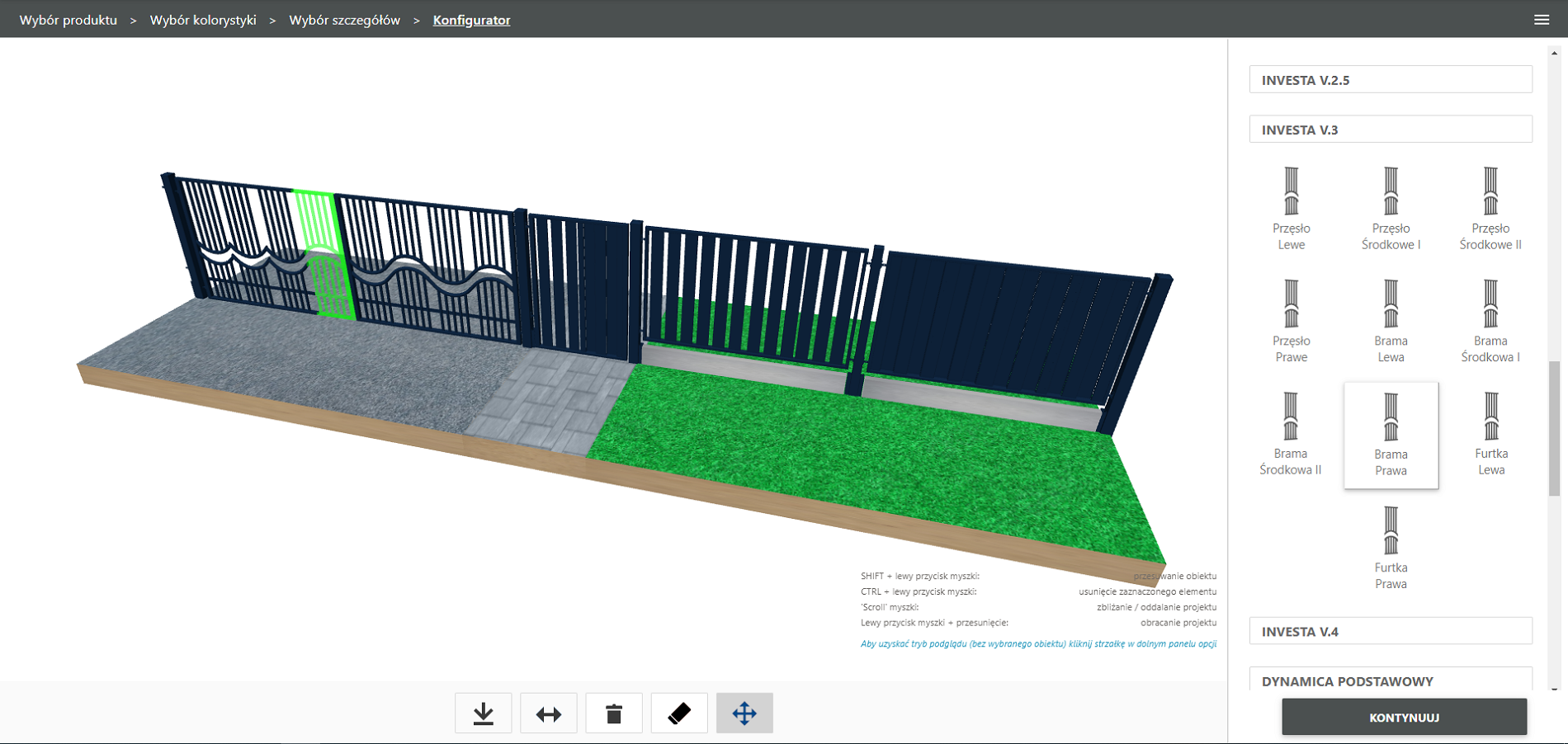Expand the DYNAMICA PODSTAWOWY section
The image size is (1568, 744).
coord(1391,680)
